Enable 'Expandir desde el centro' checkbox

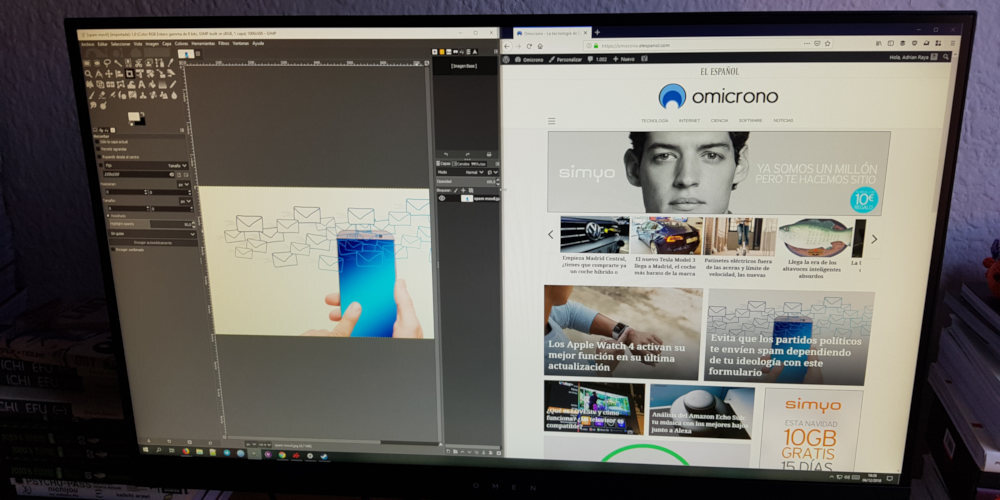(x=99, y=157)
